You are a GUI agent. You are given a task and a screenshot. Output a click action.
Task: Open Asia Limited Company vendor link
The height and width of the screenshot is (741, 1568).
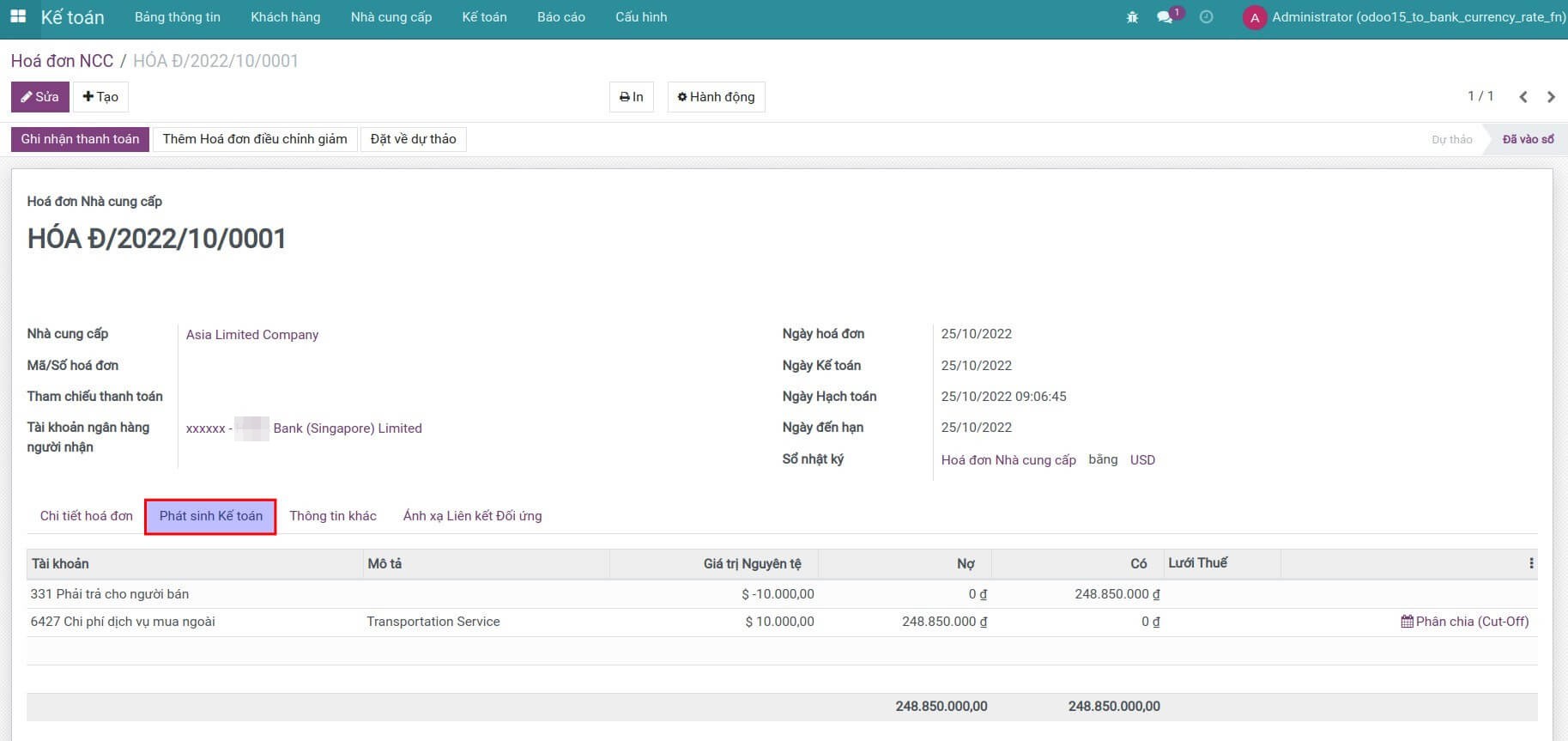[x=251, y=335]
